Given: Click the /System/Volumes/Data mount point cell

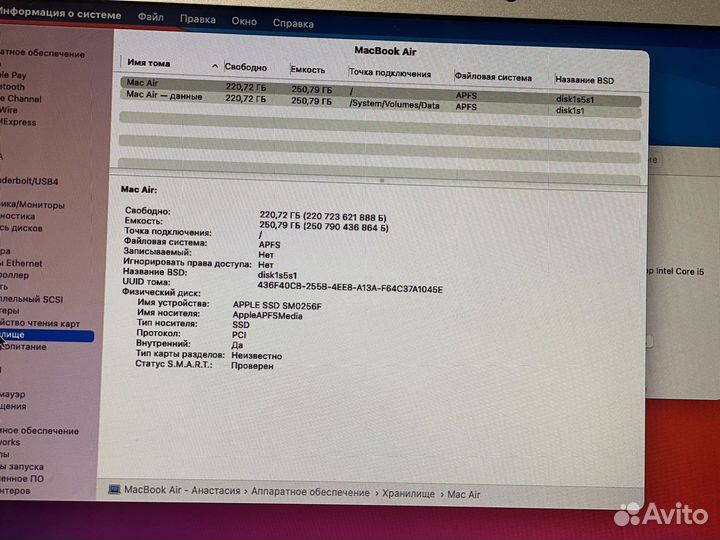Looking at the screenshot, I should (x=394, y=105).
